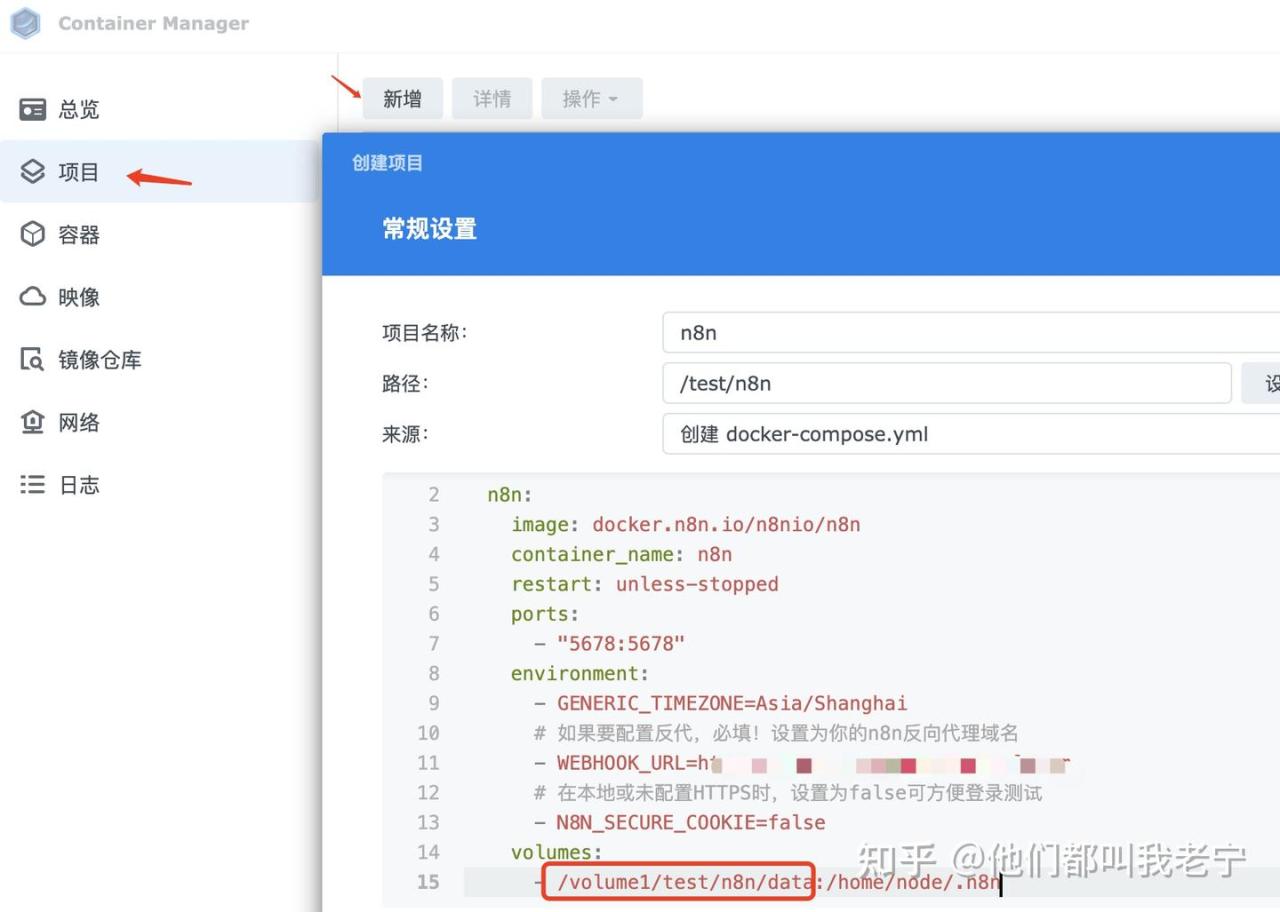Click the 容器 cube icon
Viewport: 1280px width, 912px height.
[33, 234]
